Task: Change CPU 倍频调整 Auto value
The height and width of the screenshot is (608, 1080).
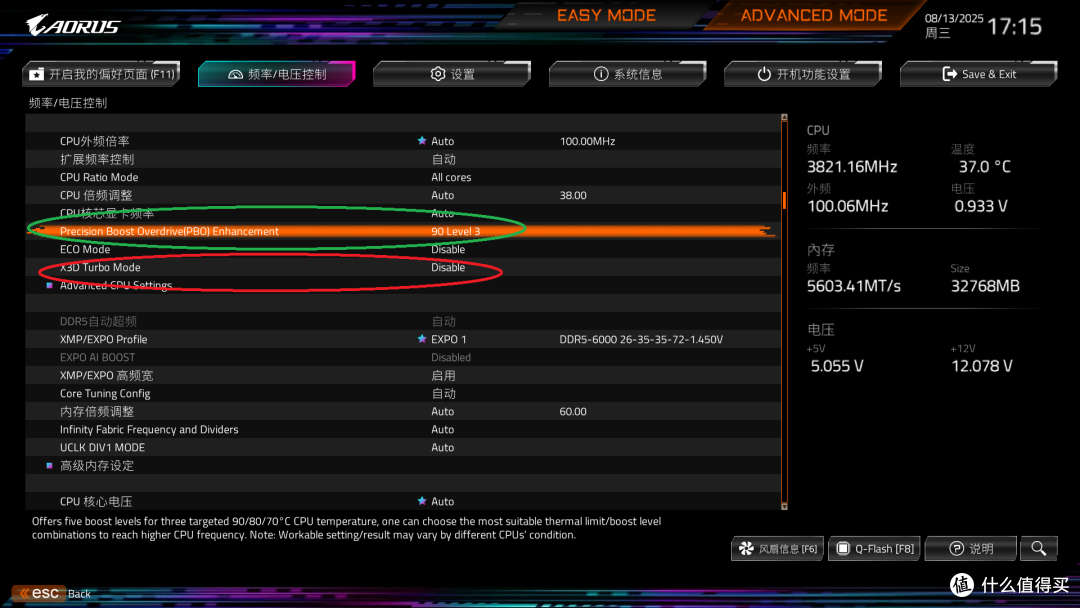Action: point(442,195)
